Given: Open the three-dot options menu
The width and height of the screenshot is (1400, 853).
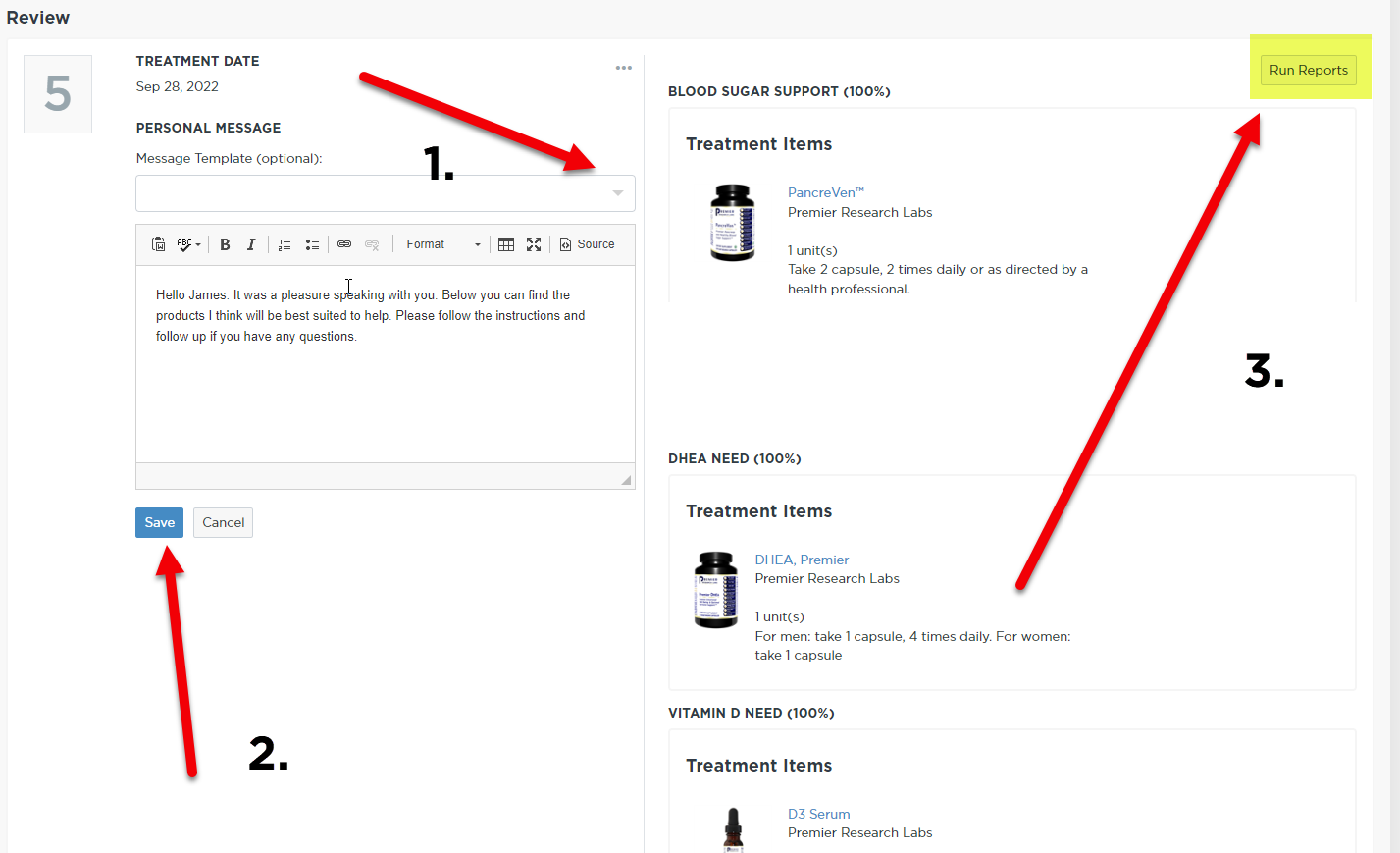Looking at the screenshot, I should click(624, 68).
